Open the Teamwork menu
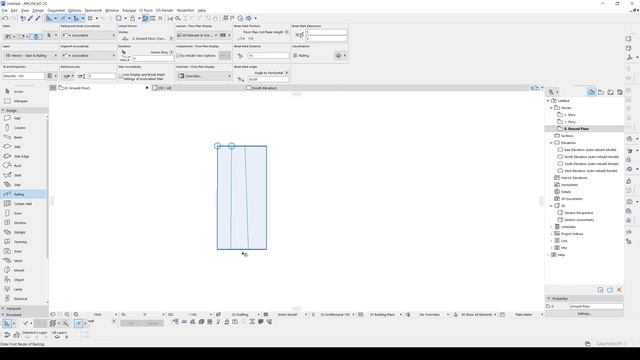 [x=93, y=10]
